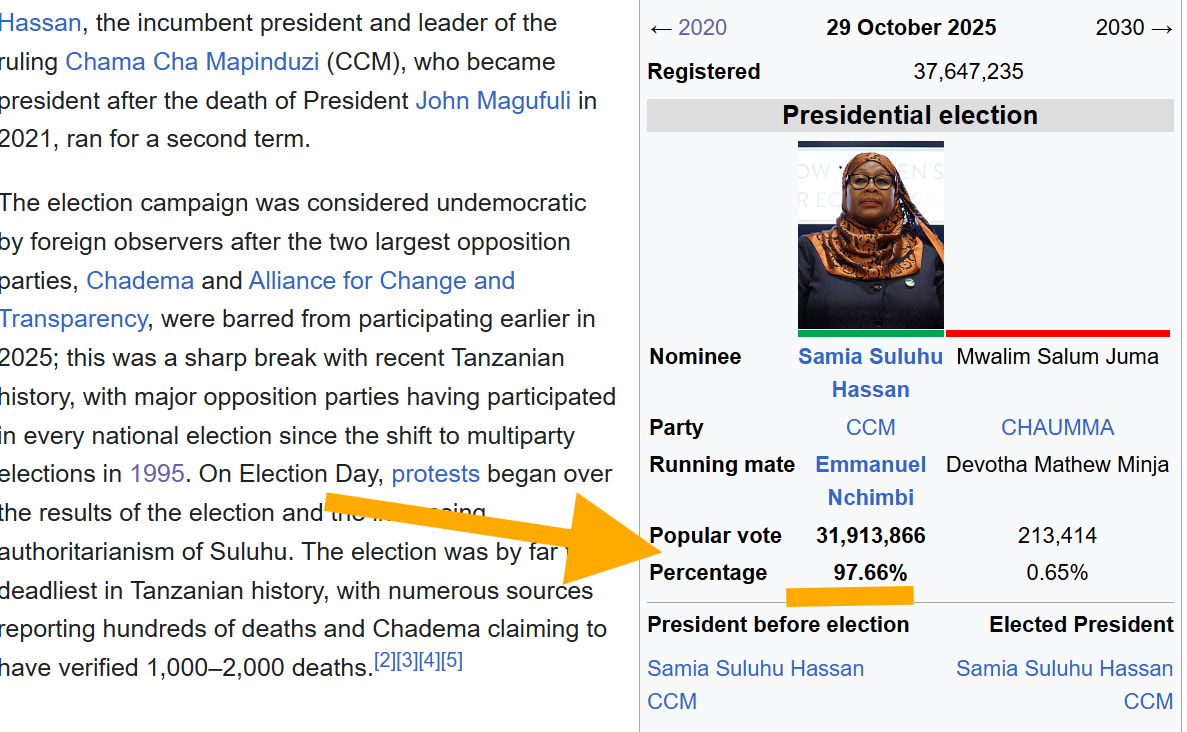Click CCM in the Party row
The image size is (1187, 732).
point(870,428)
